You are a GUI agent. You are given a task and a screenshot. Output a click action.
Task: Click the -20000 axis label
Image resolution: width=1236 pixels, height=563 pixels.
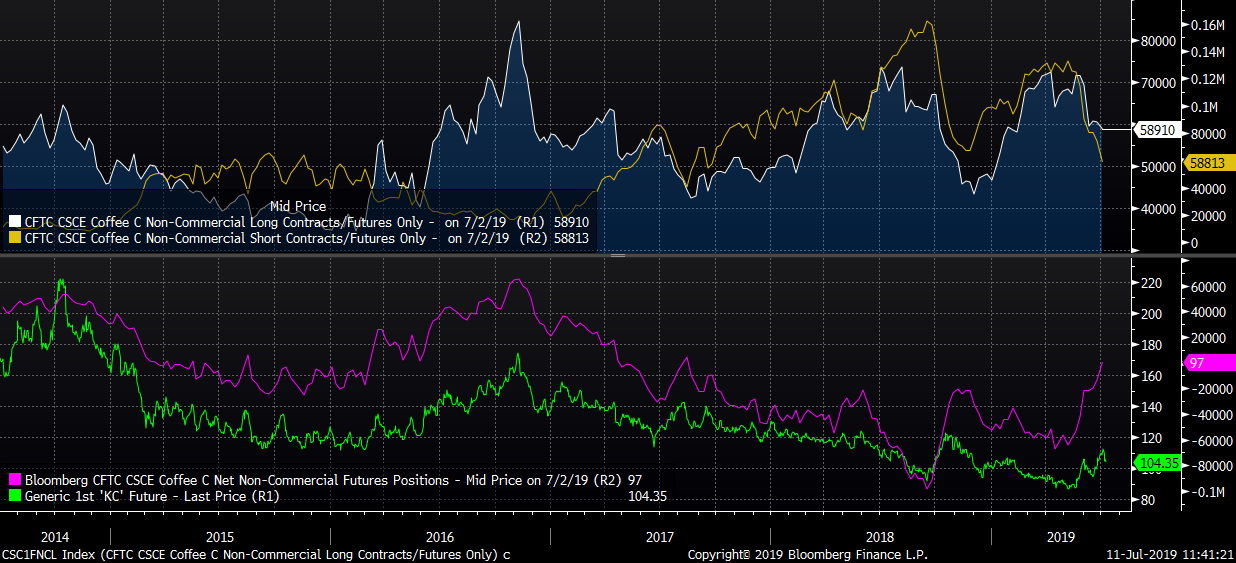[1209, 389]
